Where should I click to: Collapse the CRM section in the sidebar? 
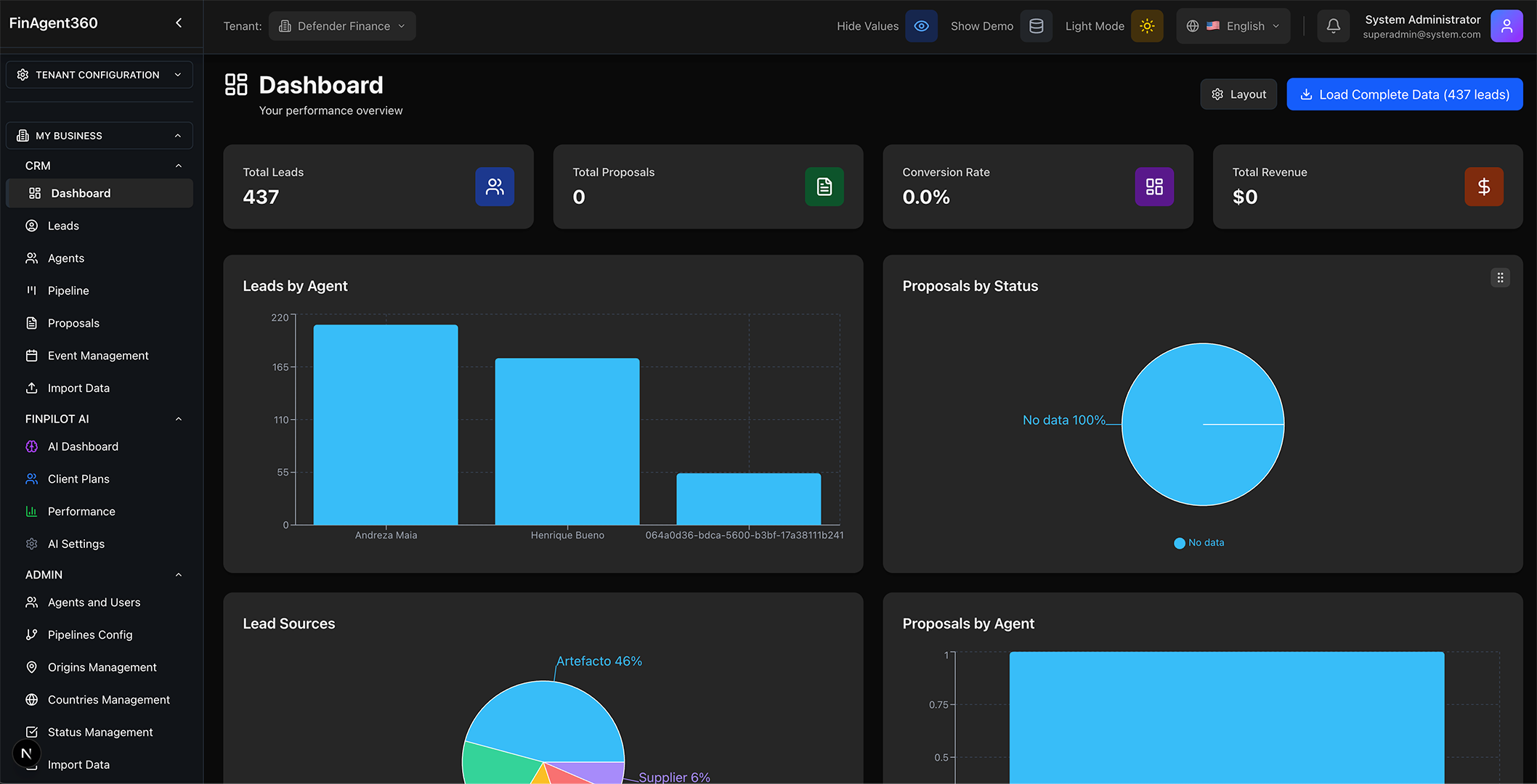pyautogui.click(x=178, y=165)
